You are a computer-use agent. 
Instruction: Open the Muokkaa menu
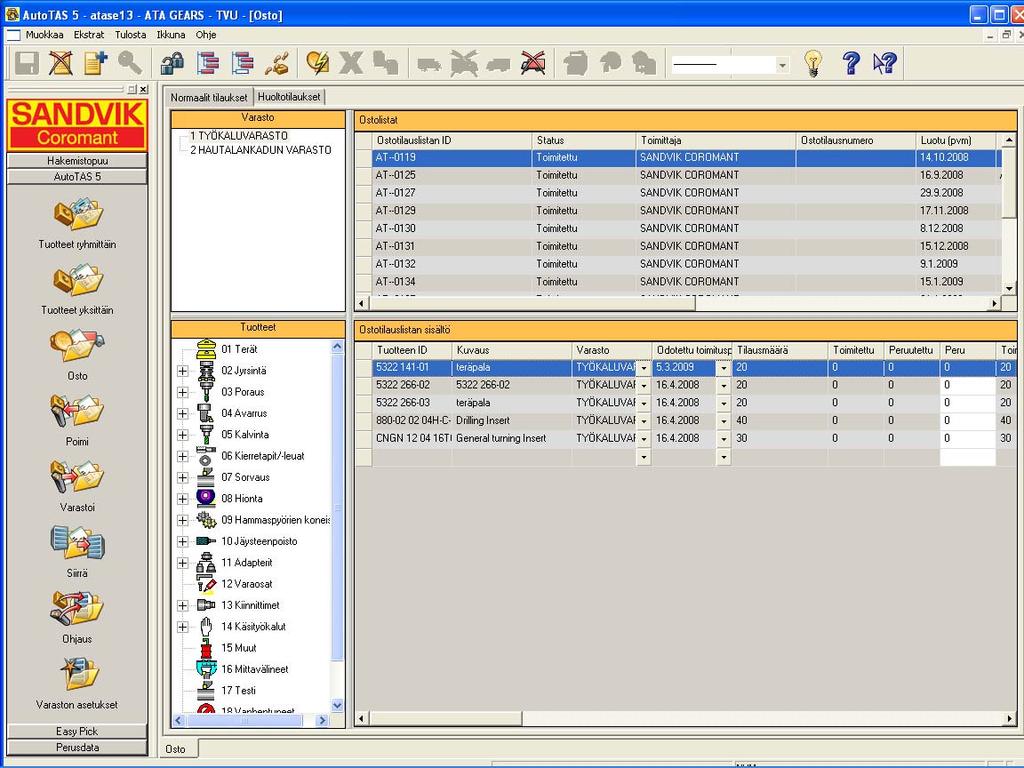[x=44, y=35]
